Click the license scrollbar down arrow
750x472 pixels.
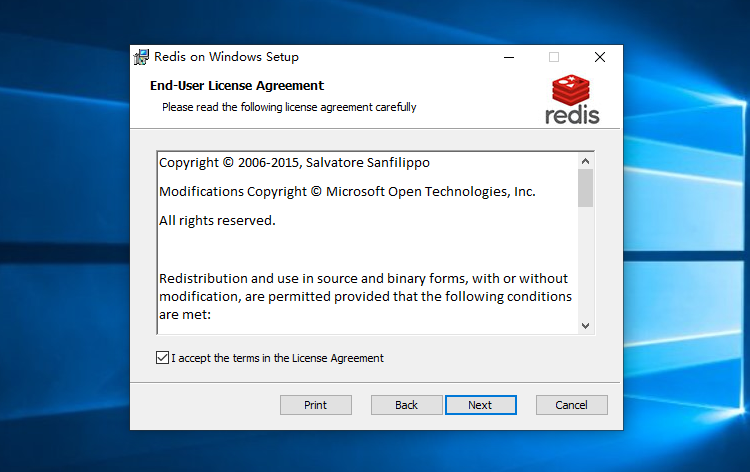click(585, 326)
